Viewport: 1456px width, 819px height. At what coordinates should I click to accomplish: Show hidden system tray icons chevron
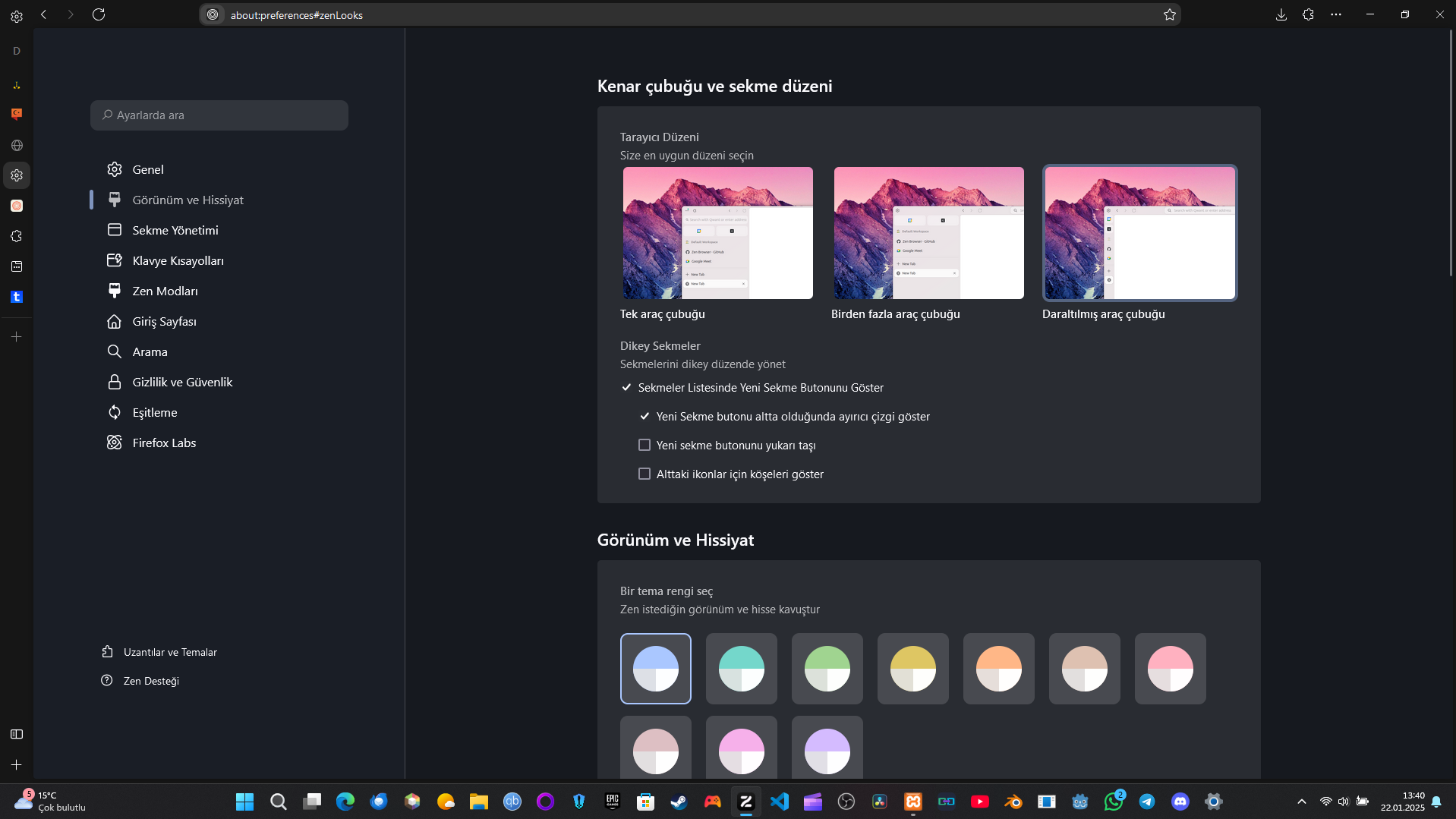point(1301,802)
